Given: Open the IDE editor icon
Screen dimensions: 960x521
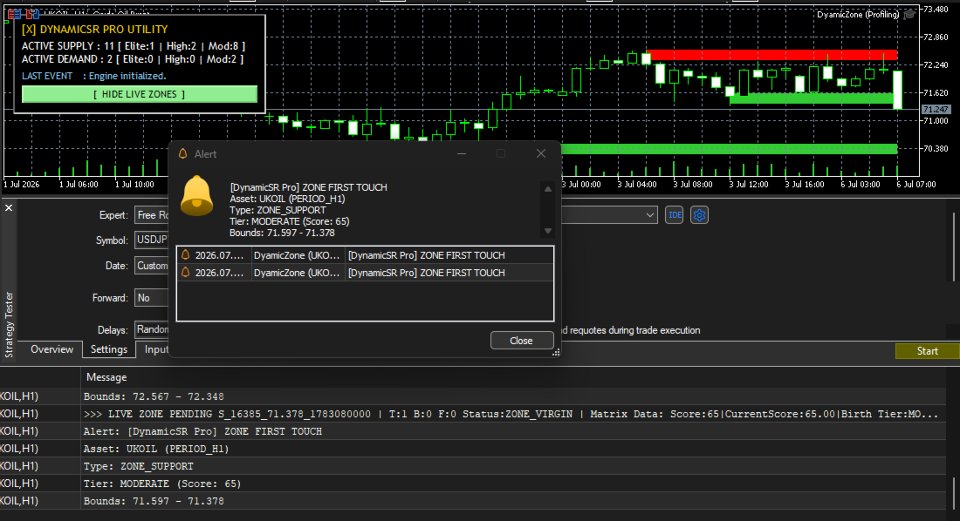Looking at the screenshot, I should click(x=674, y=215).
